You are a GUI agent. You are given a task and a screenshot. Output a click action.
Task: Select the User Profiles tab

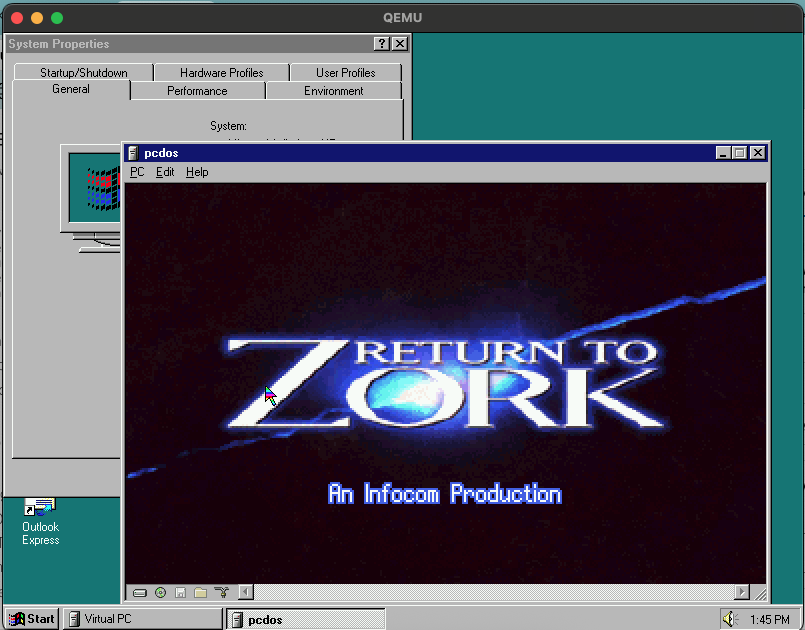pyautogui.click(x=345, y=73)
